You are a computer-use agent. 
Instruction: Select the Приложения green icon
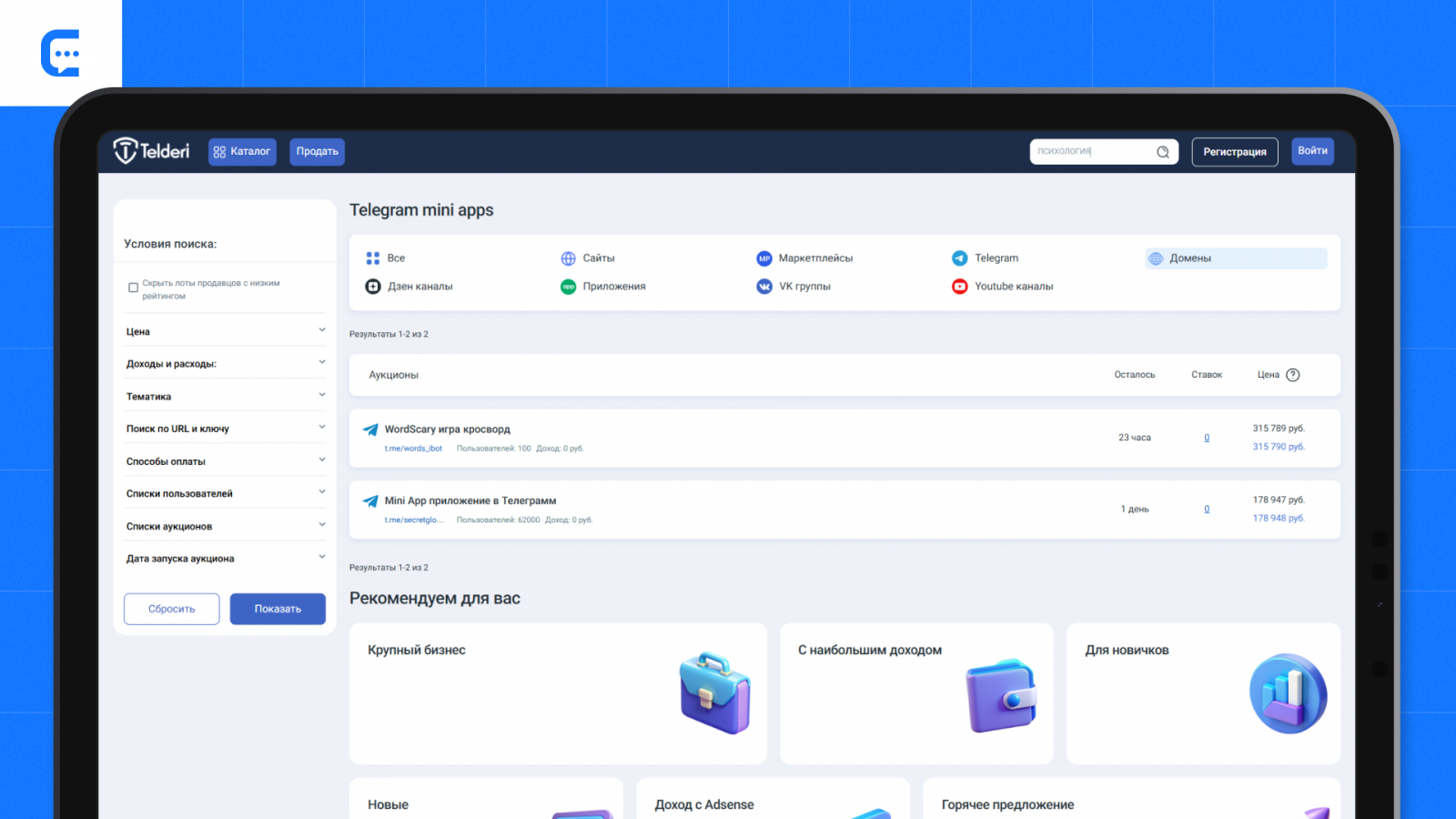(x=568, y=287)
